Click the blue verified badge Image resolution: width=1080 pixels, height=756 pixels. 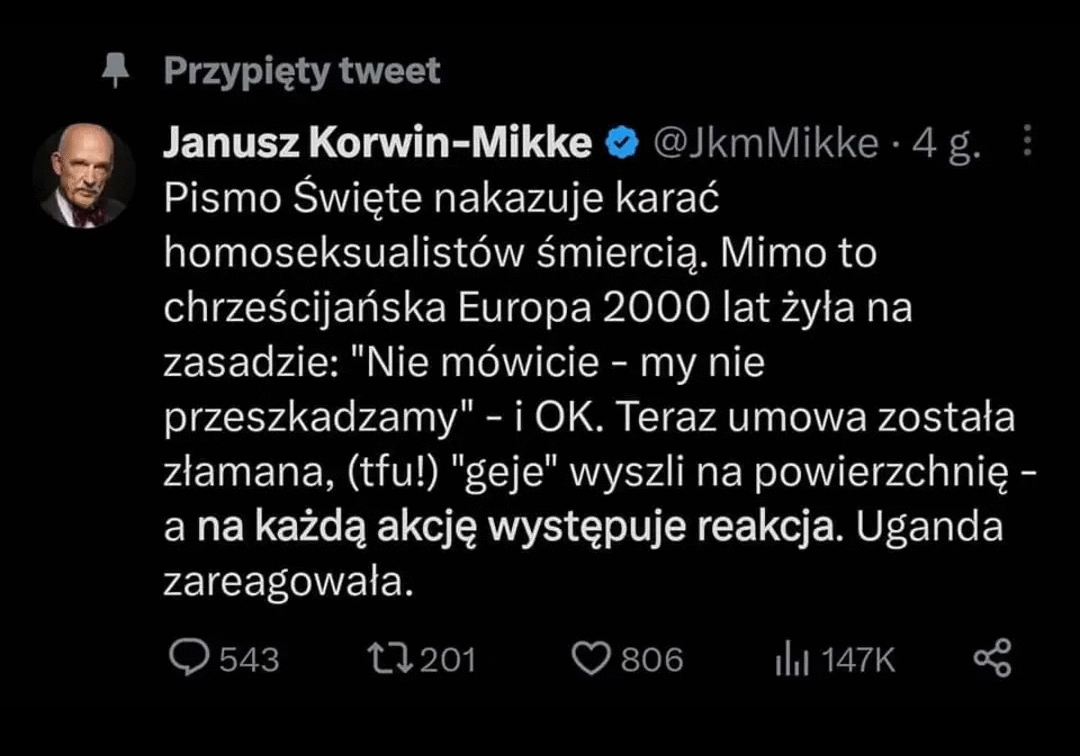pos(624,145)
